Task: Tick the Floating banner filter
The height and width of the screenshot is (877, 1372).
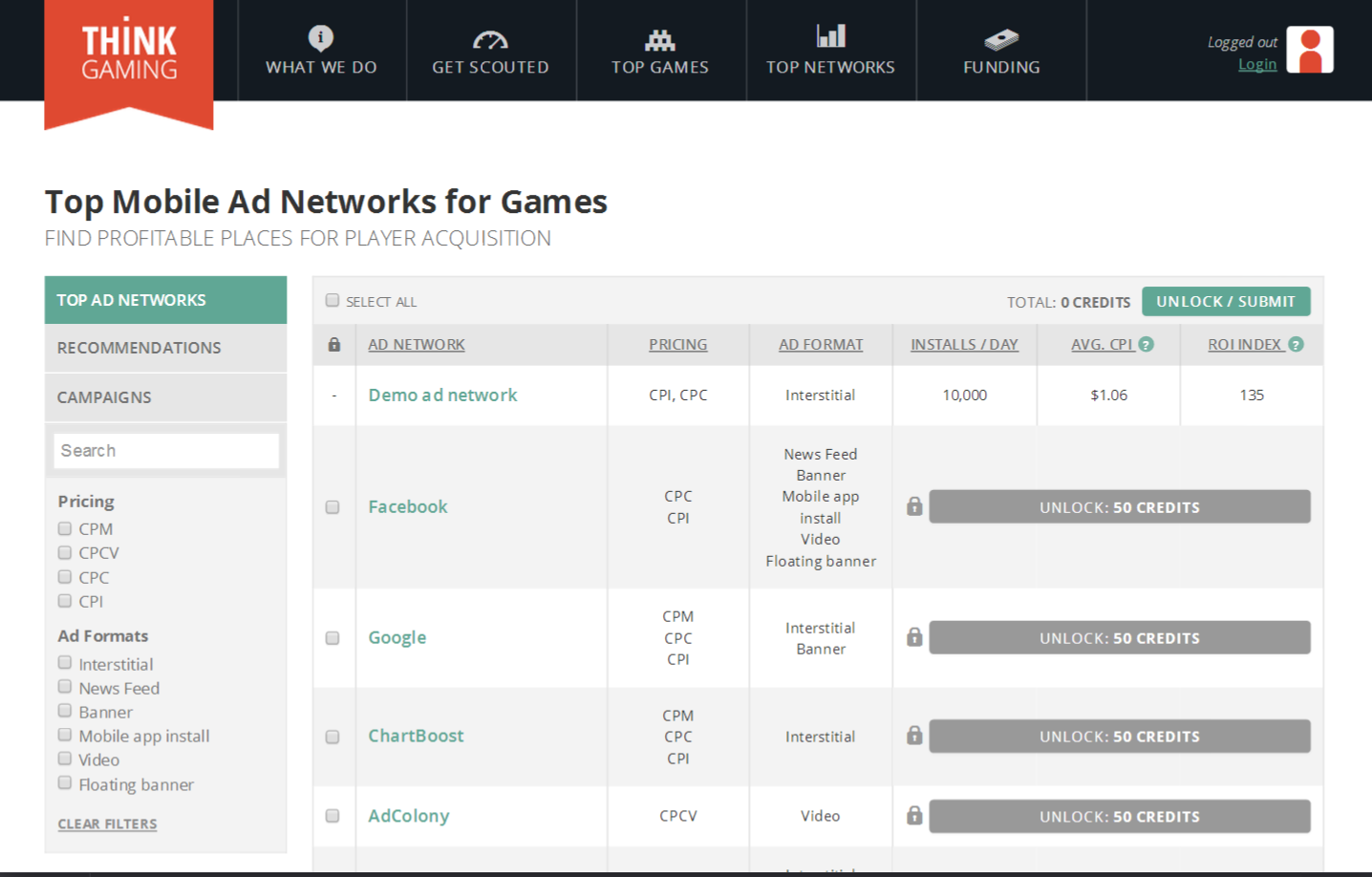Action: [x=65, y=782]
